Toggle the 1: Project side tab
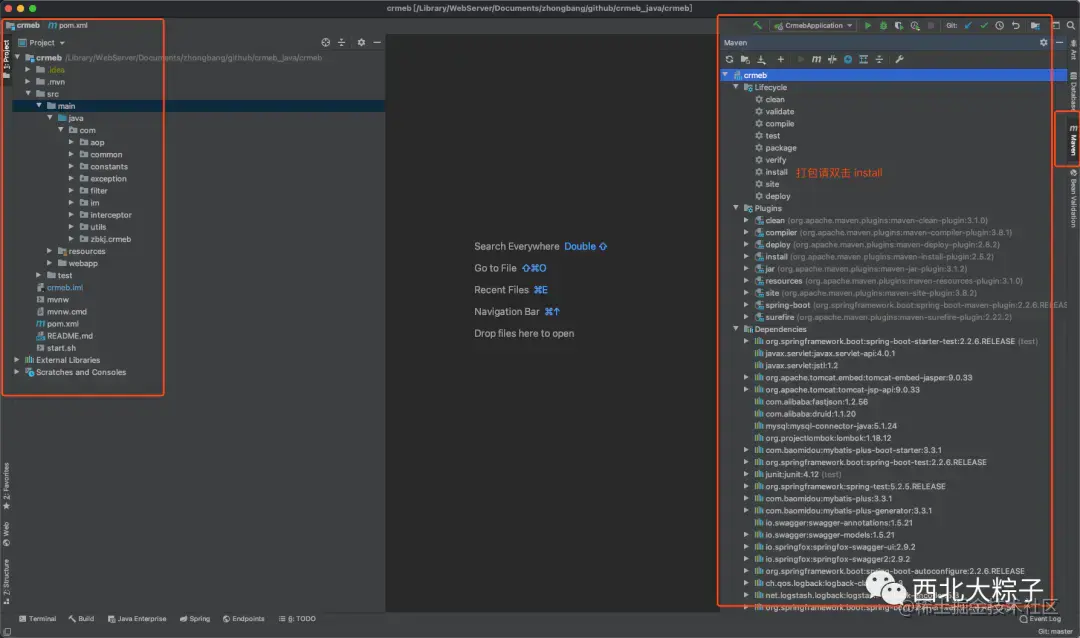Viewport: 1080px width, 638px height. click(x=7, y=58)
